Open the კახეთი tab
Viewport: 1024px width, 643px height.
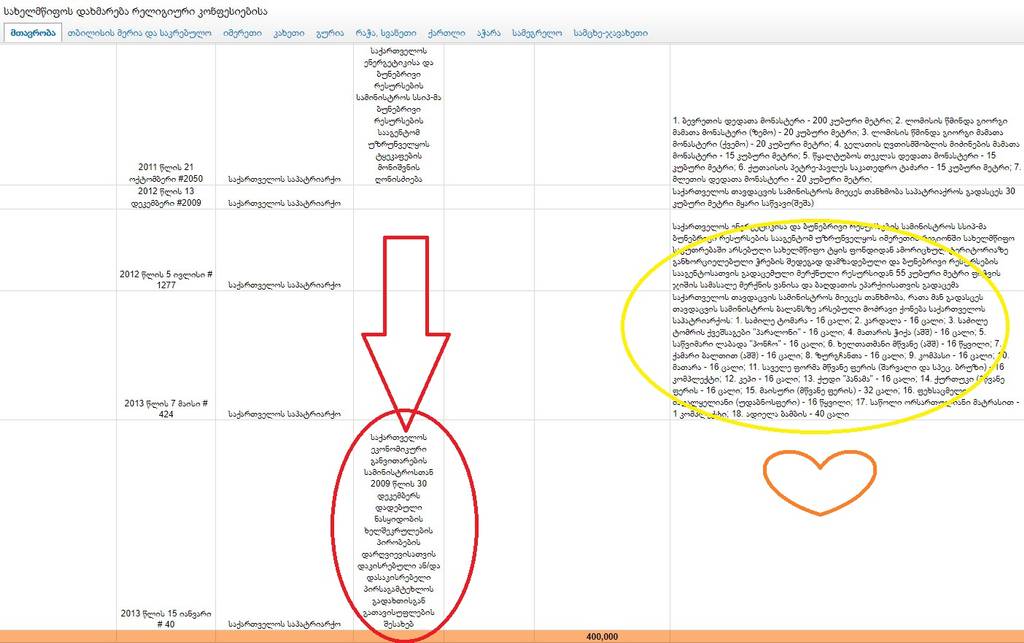pyautogui.click(x=289, y=33)
